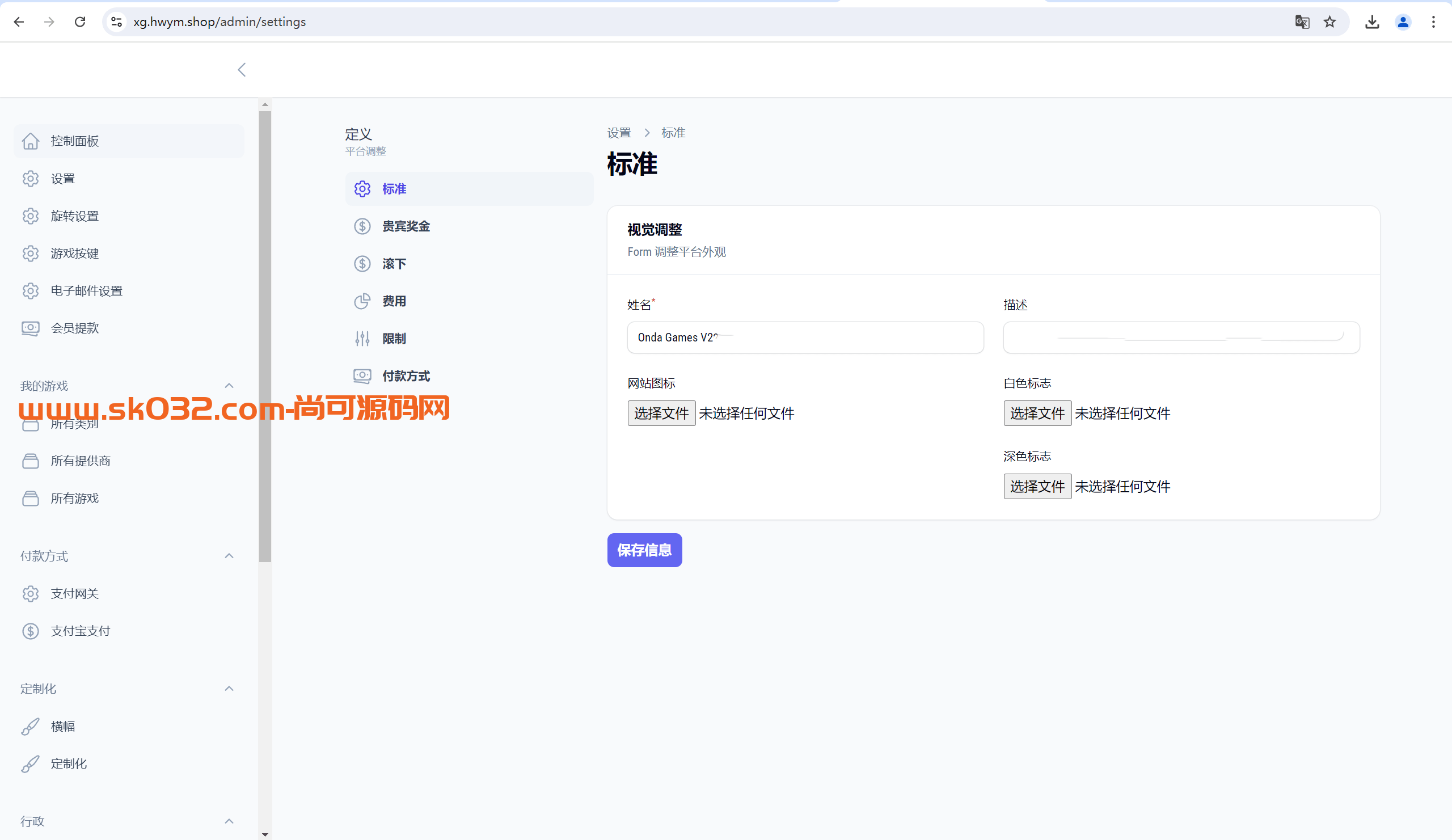This screenshot has height=840, width=1452.
Task: Click the 描述 input field
Action: click(x=1181, y=337)
